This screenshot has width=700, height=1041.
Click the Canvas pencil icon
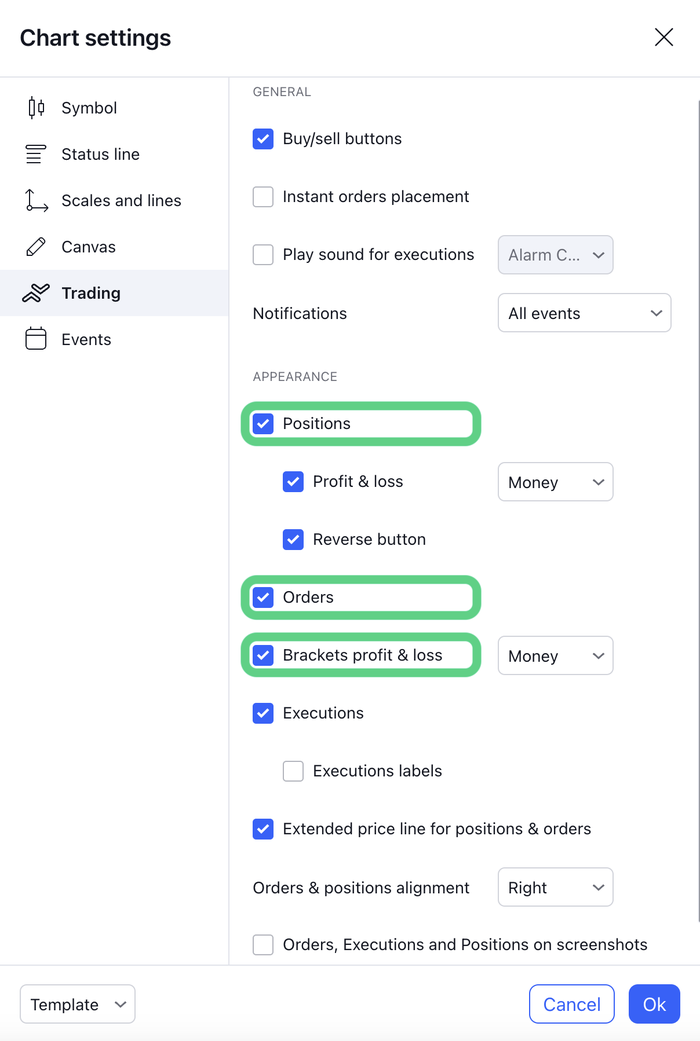click(x=36, y=246)
